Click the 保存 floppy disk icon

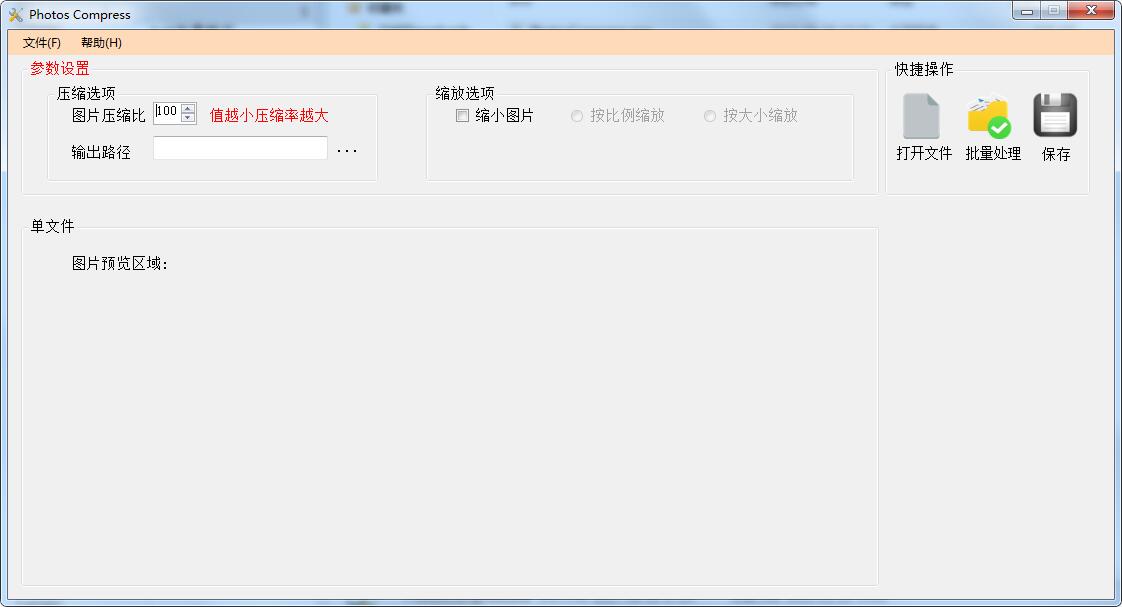[x=1055, y=115]
